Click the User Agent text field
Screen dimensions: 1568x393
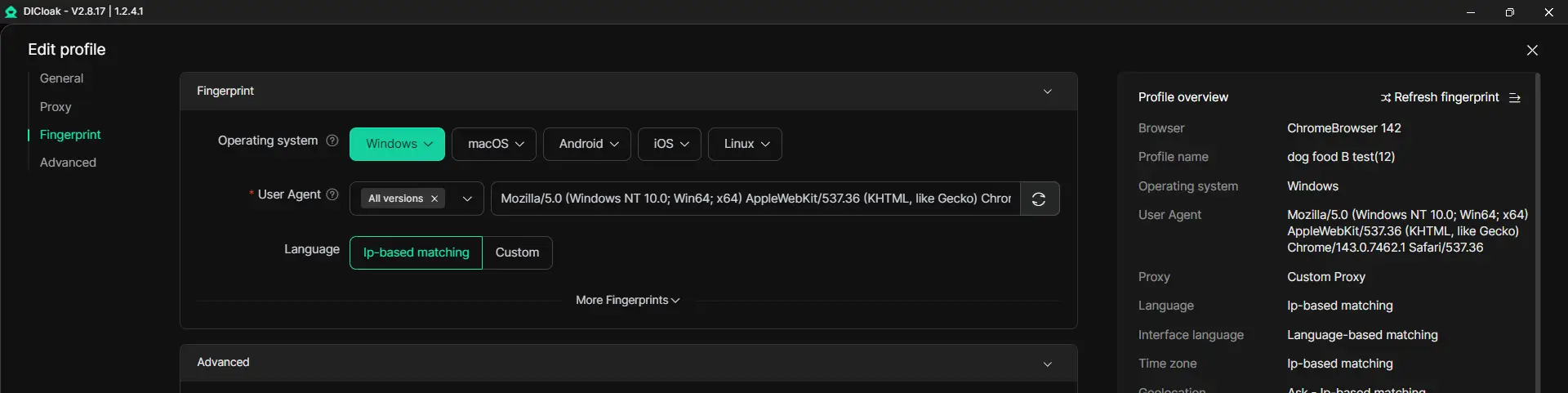[x=755, y=199]
